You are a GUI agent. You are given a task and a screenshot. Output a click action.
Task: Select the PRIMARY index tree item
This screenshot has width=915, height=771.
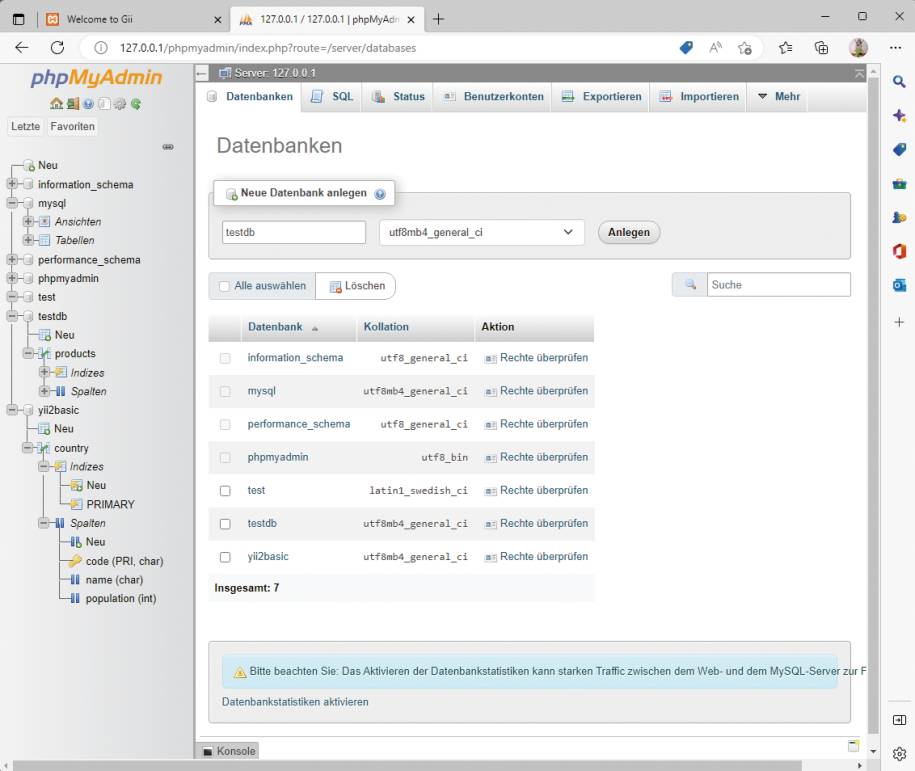[110, 504]
